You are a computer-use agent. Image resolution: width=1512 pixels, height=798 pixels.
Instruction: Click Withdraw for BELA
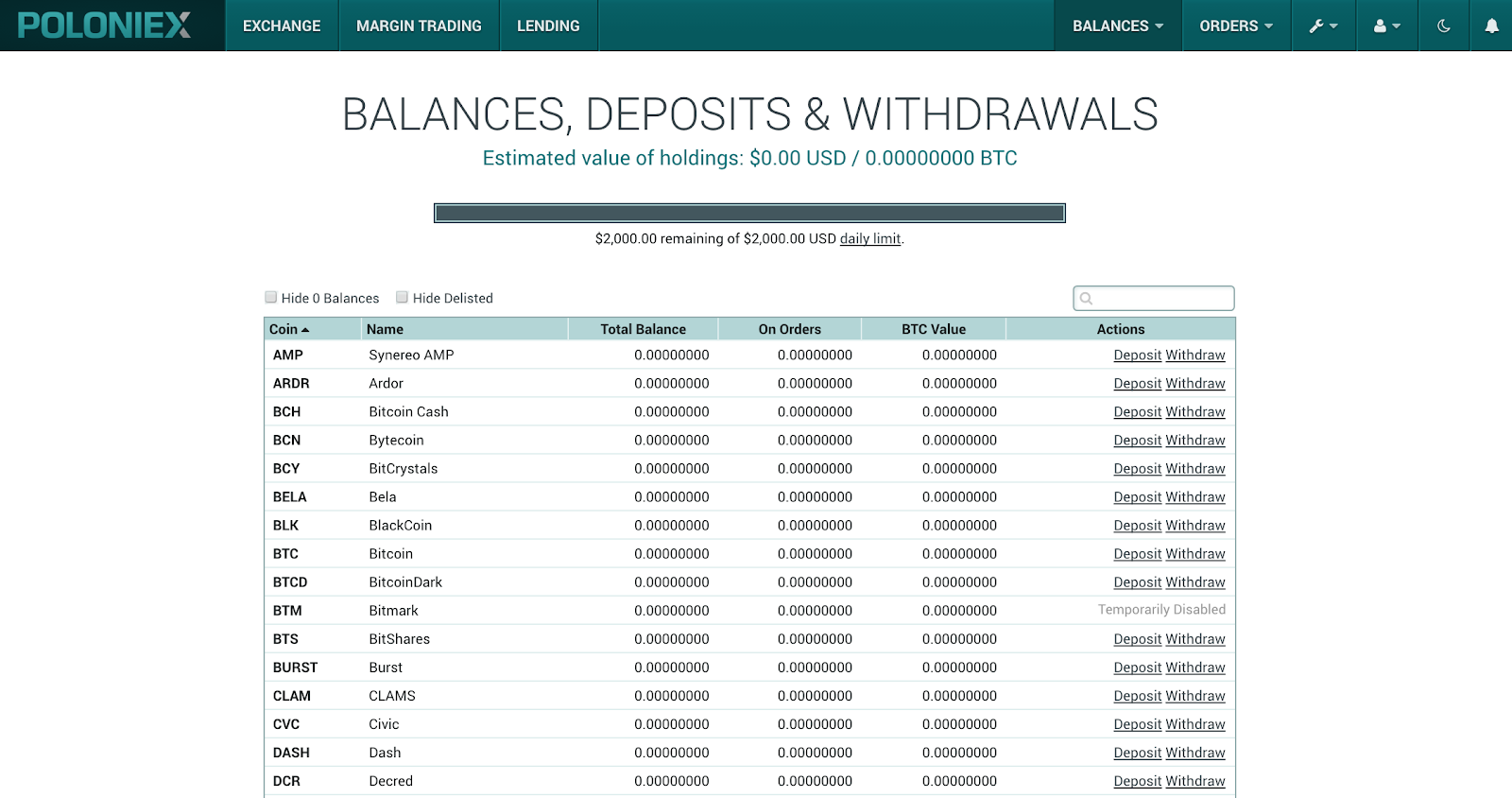point(1195,496)
